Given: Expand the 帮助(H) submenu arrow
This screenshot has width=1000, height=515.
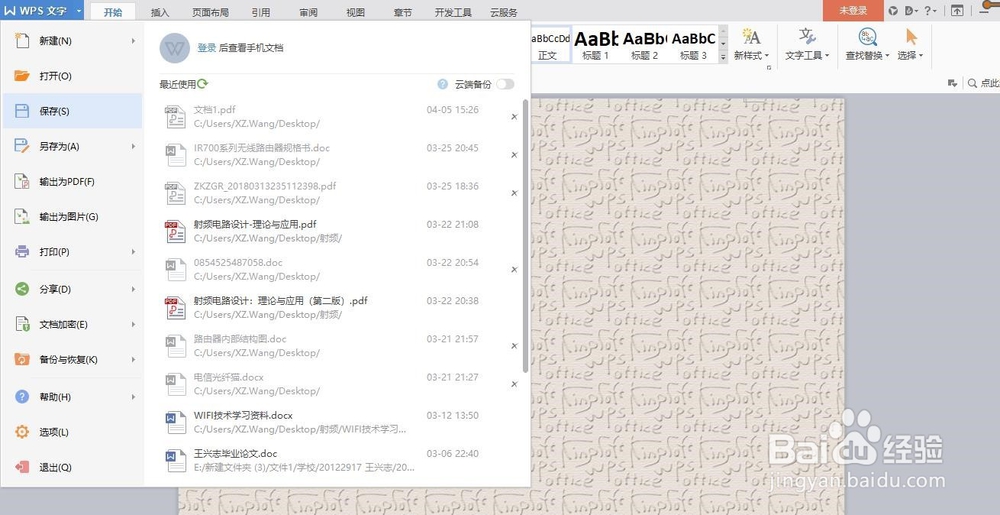Looking at the screenshot, I should [x=133, y=396].
